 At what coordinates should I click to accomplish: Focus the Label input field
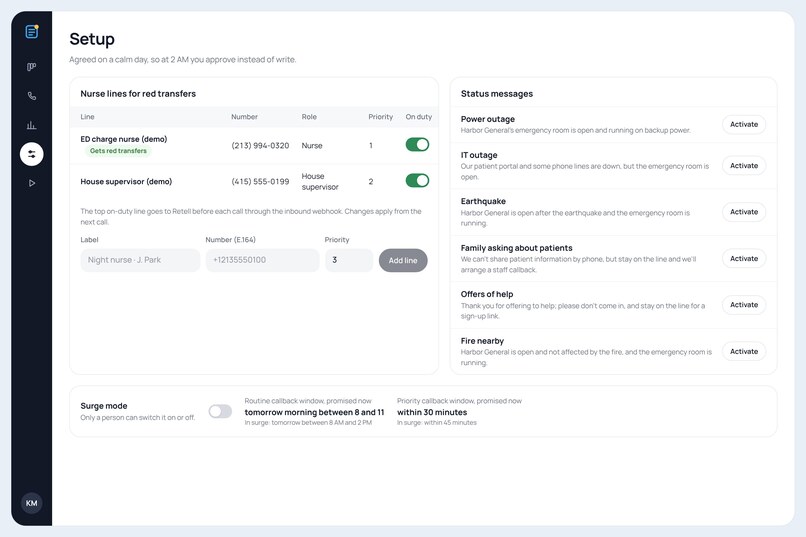click(x=140, y=260)
